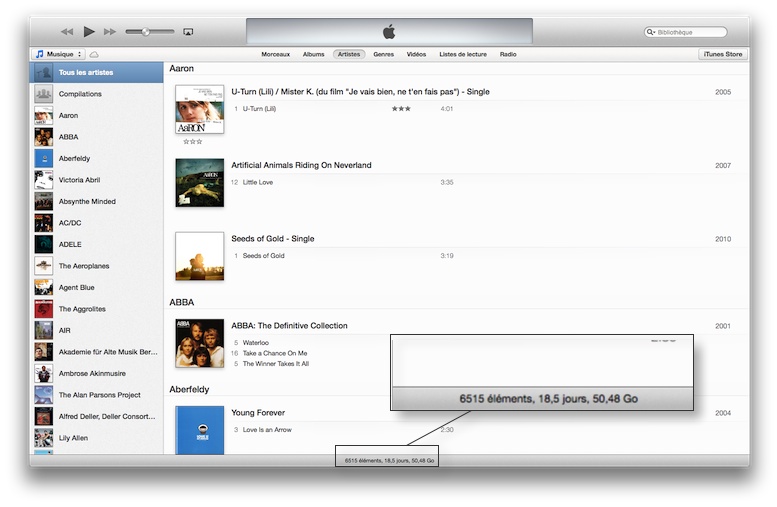Set the three-star rating on U-Turn track
The width and height of the screenshot is (777, 507).
pos(401,109)
